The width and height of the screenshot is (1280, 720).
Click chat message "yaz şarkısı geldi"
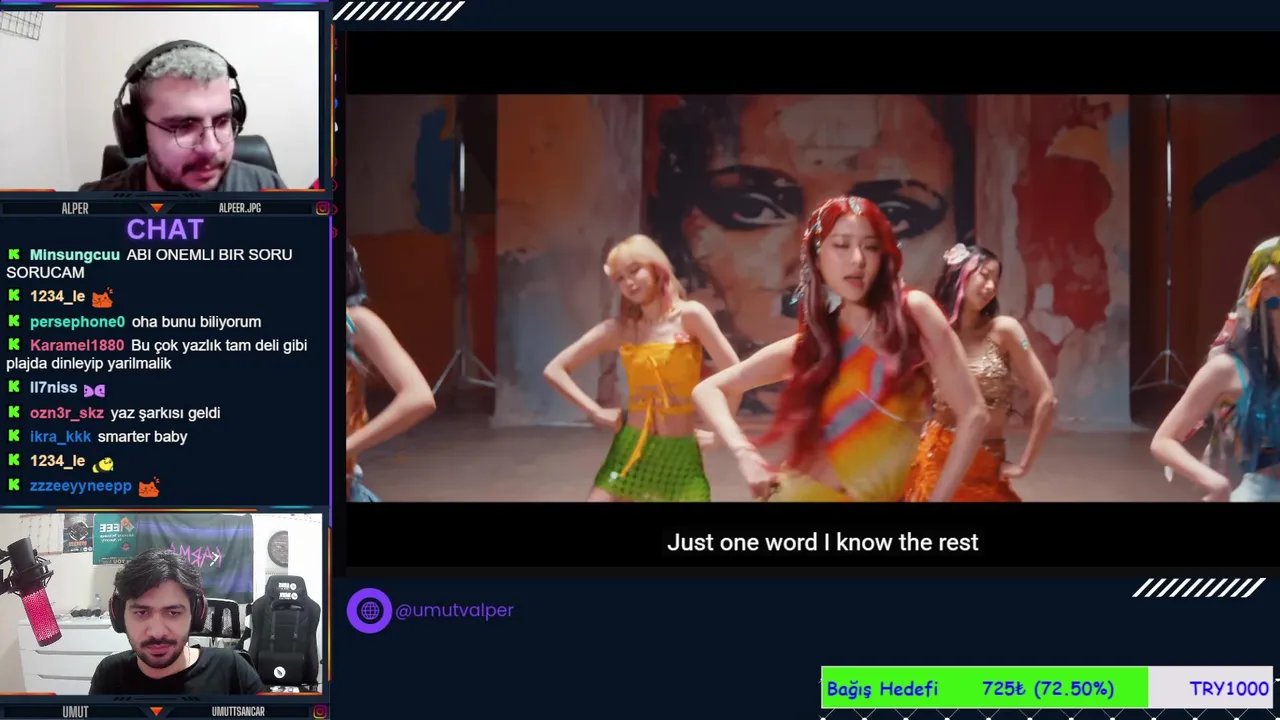165,412
